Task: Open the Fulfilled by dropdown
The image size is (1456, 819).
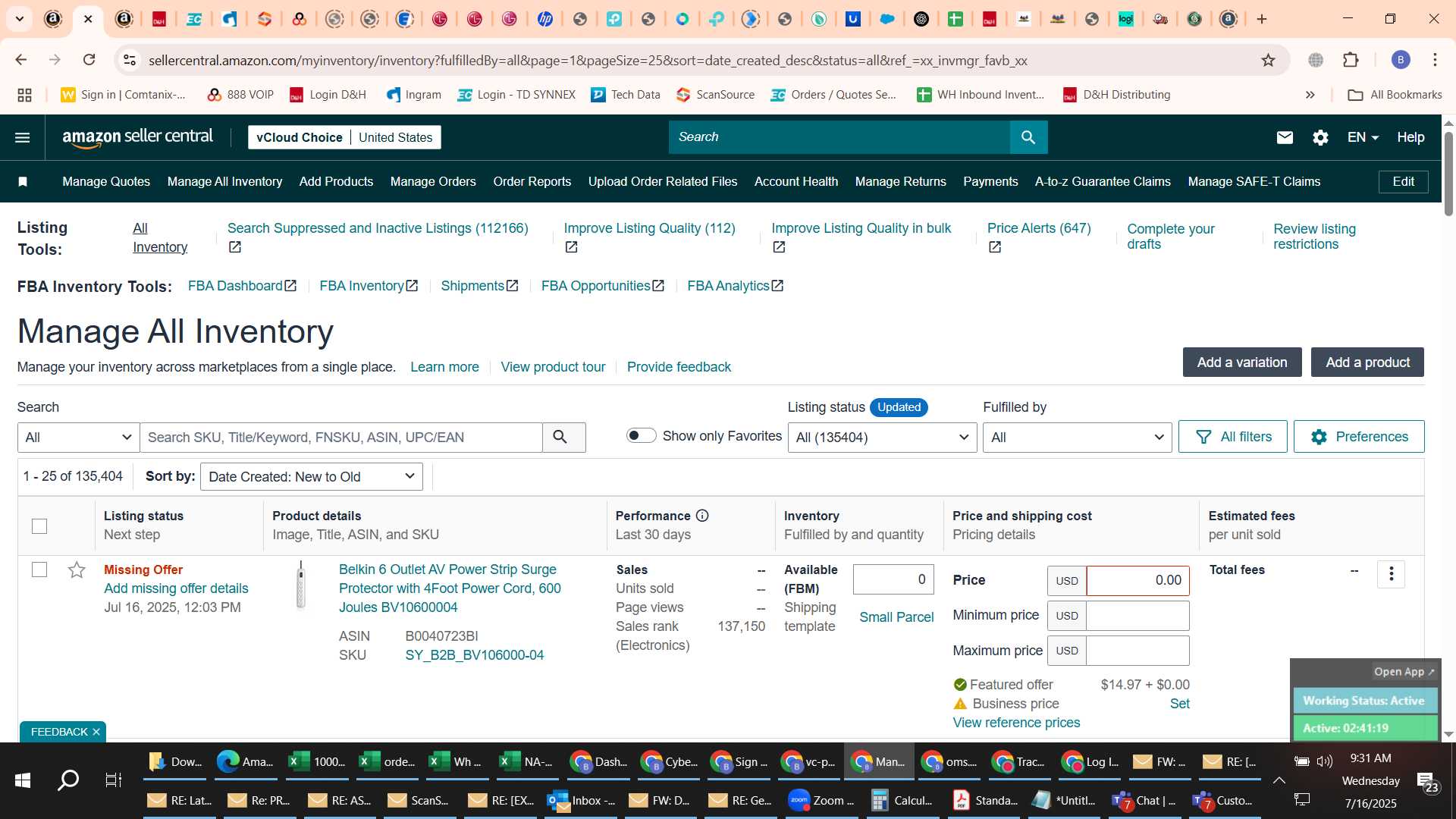Action: [x=1077, y=438]
